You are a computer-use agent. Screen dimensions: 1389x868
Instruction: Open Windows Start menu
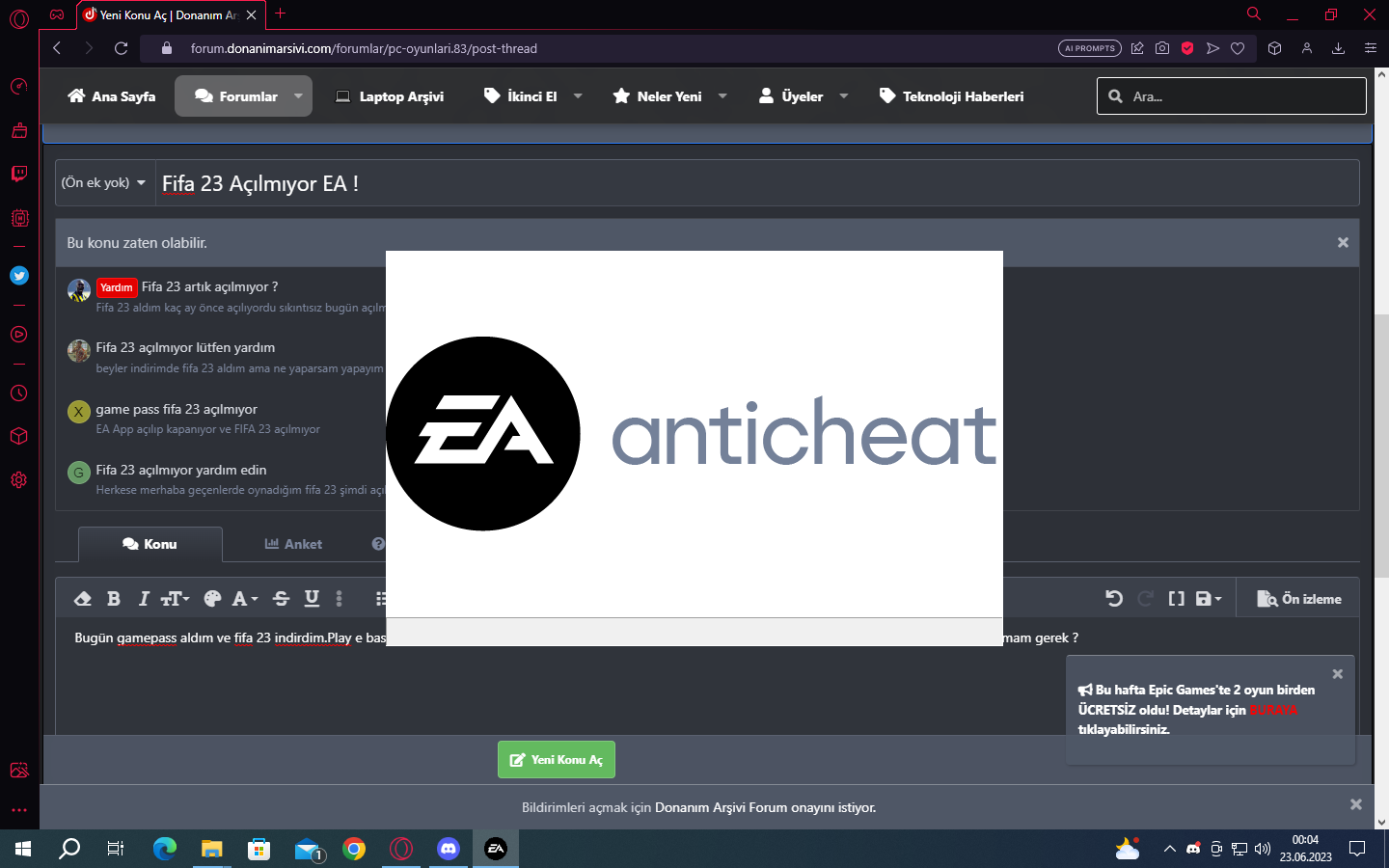click(x=23, y=849)
